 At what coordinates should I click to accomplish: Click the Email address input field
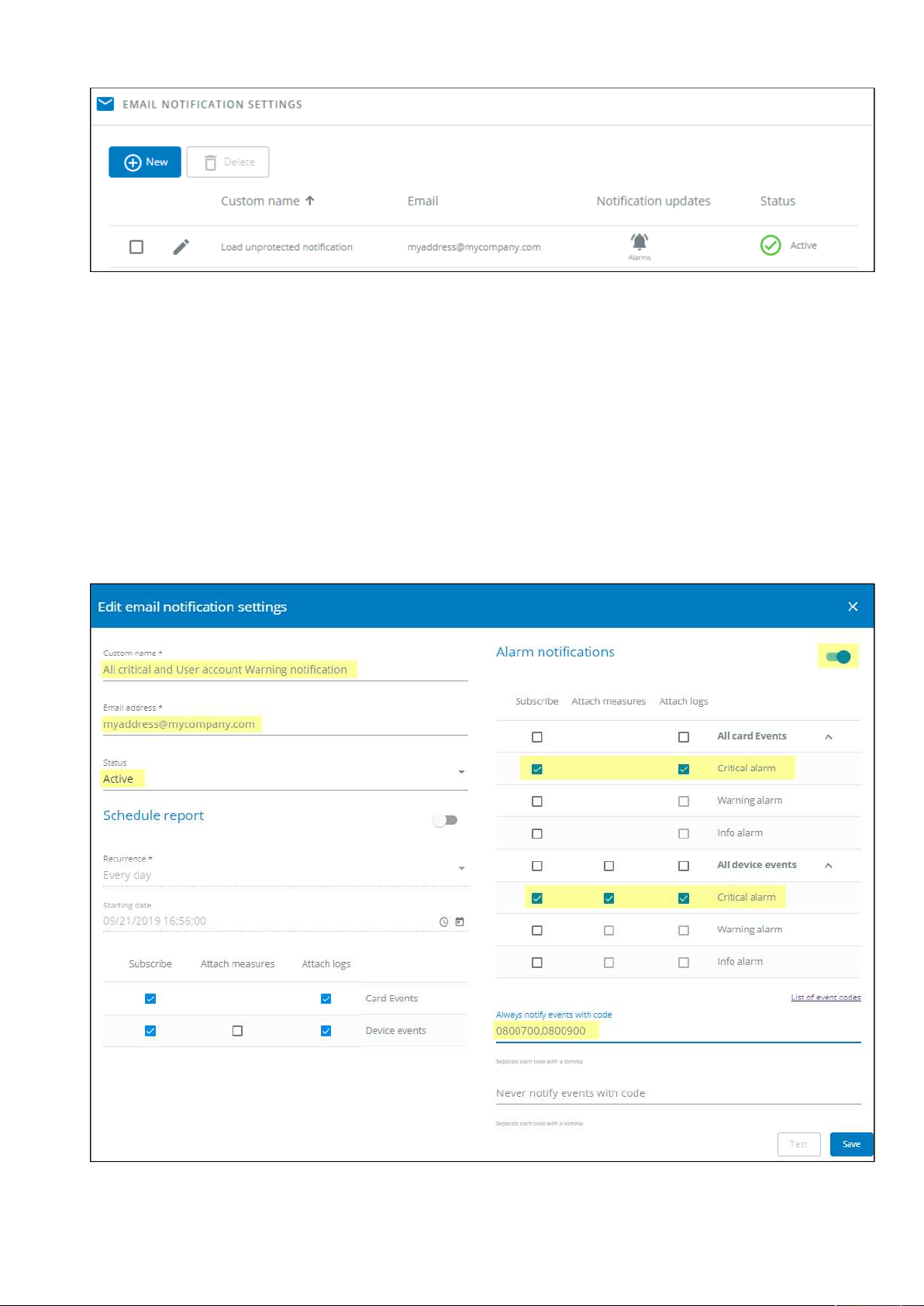285,724
